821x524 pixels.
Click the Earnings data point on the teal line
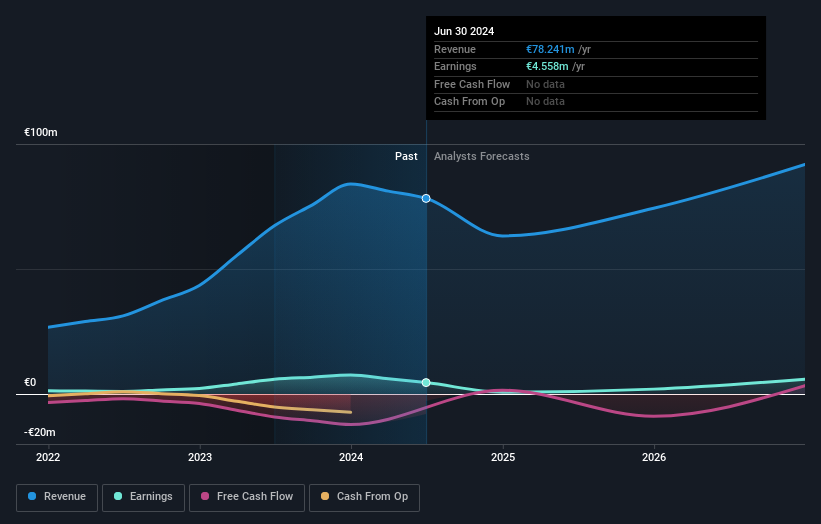coord(426,383)
